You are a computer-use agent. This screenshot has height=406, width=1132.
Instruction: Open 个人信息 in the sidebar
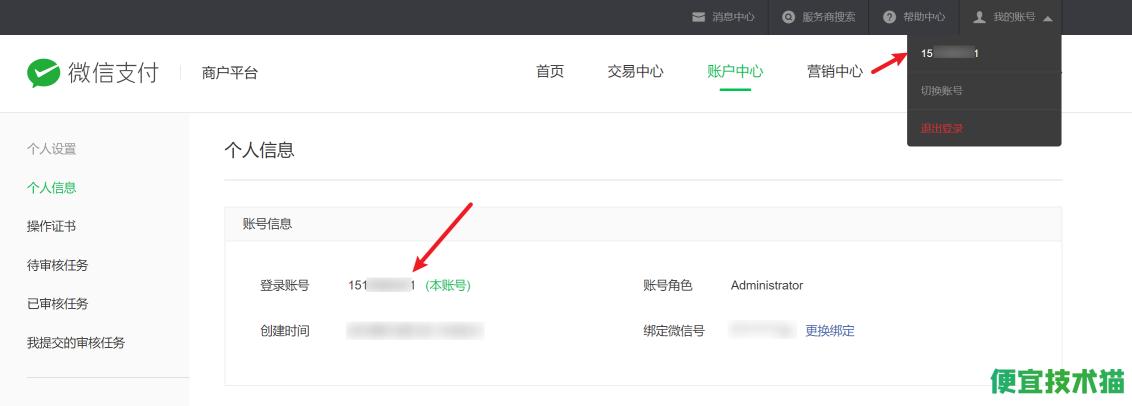point(51,188)
